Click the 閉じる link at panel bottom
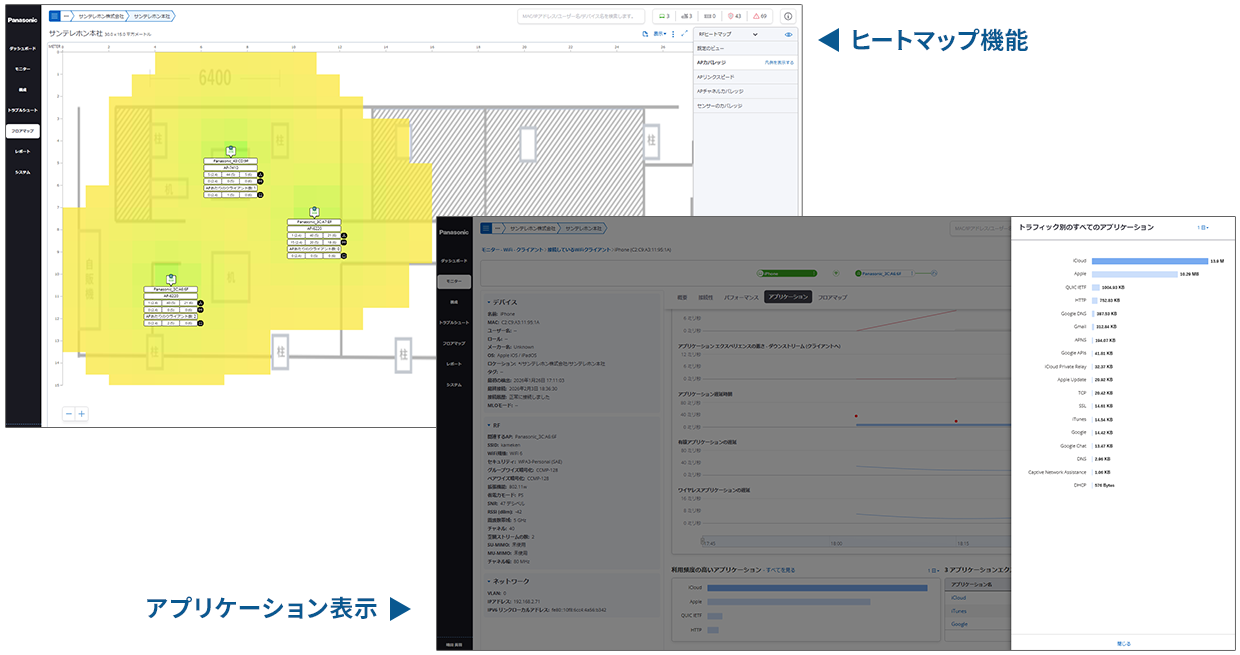 click(x=1123, y=643)
